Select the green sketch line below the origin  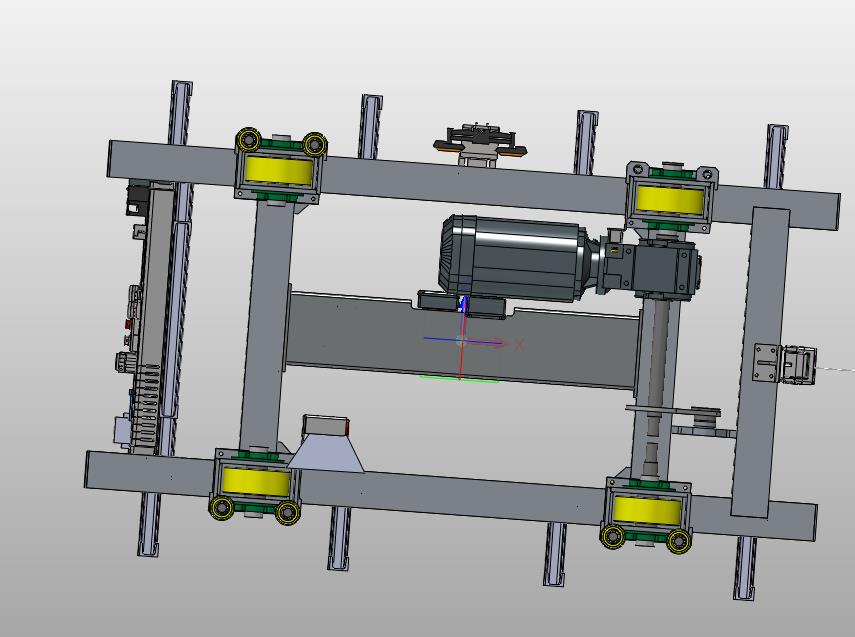[x=459, y=379]
